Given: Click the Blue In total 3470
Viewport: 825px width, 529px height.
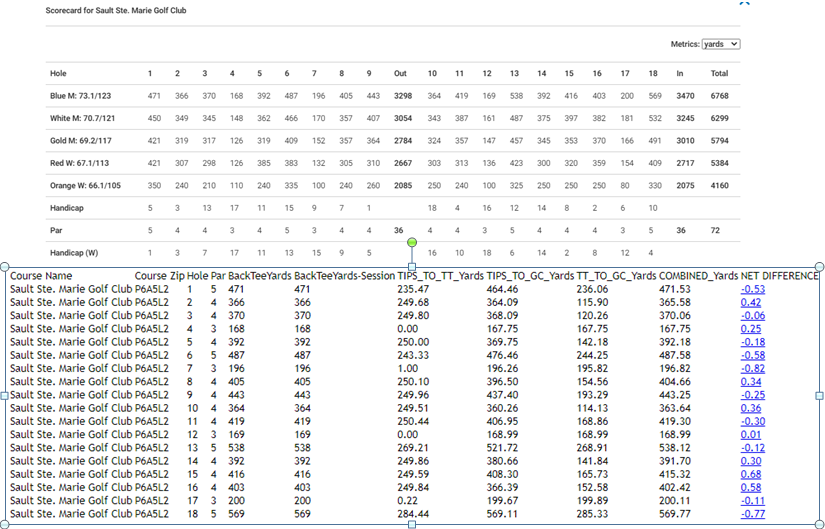Looking at the screenshot, I should pos(685,96).
